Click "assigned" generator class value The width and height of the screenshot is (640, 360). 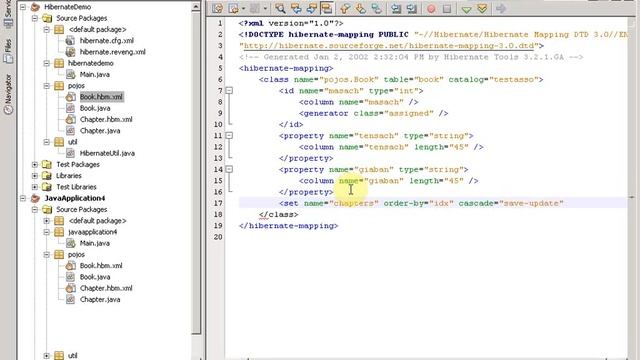[x=408, y=113]
